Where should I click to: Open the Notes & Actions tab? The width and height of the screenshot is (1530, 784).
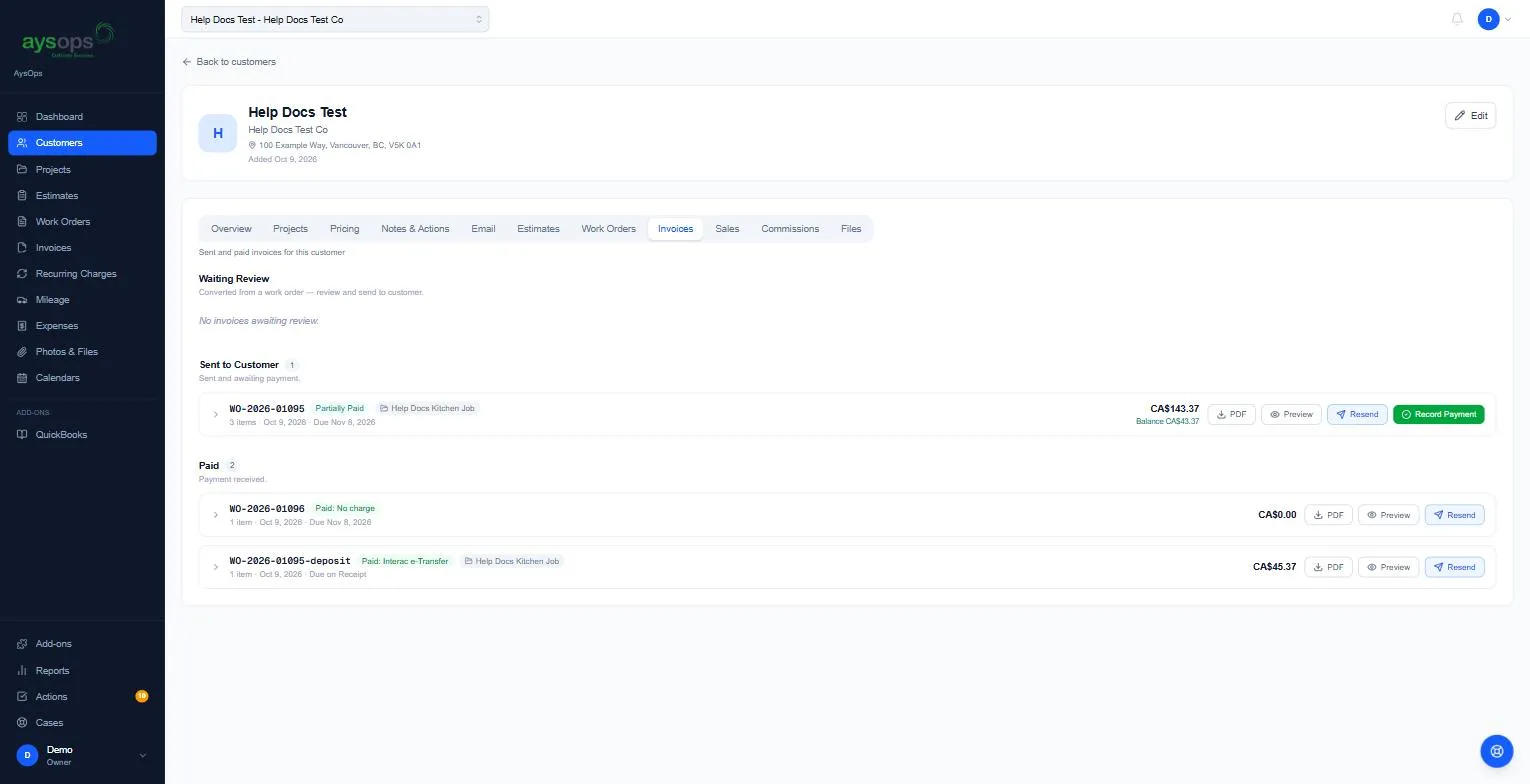point(415,229)
